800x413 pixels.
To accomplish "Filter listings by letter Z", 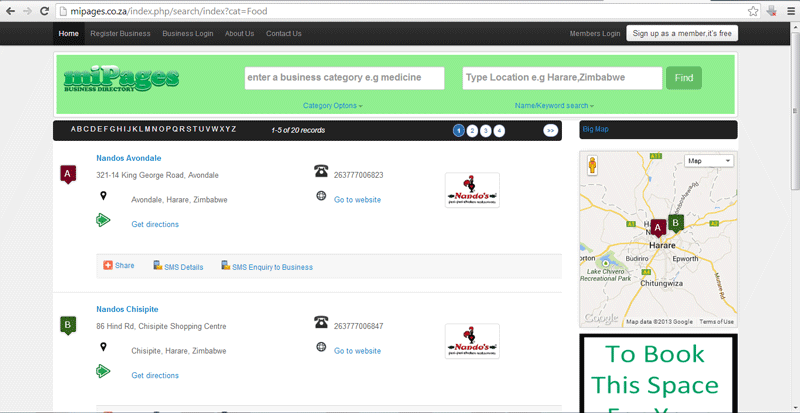I will click(234, 129).
